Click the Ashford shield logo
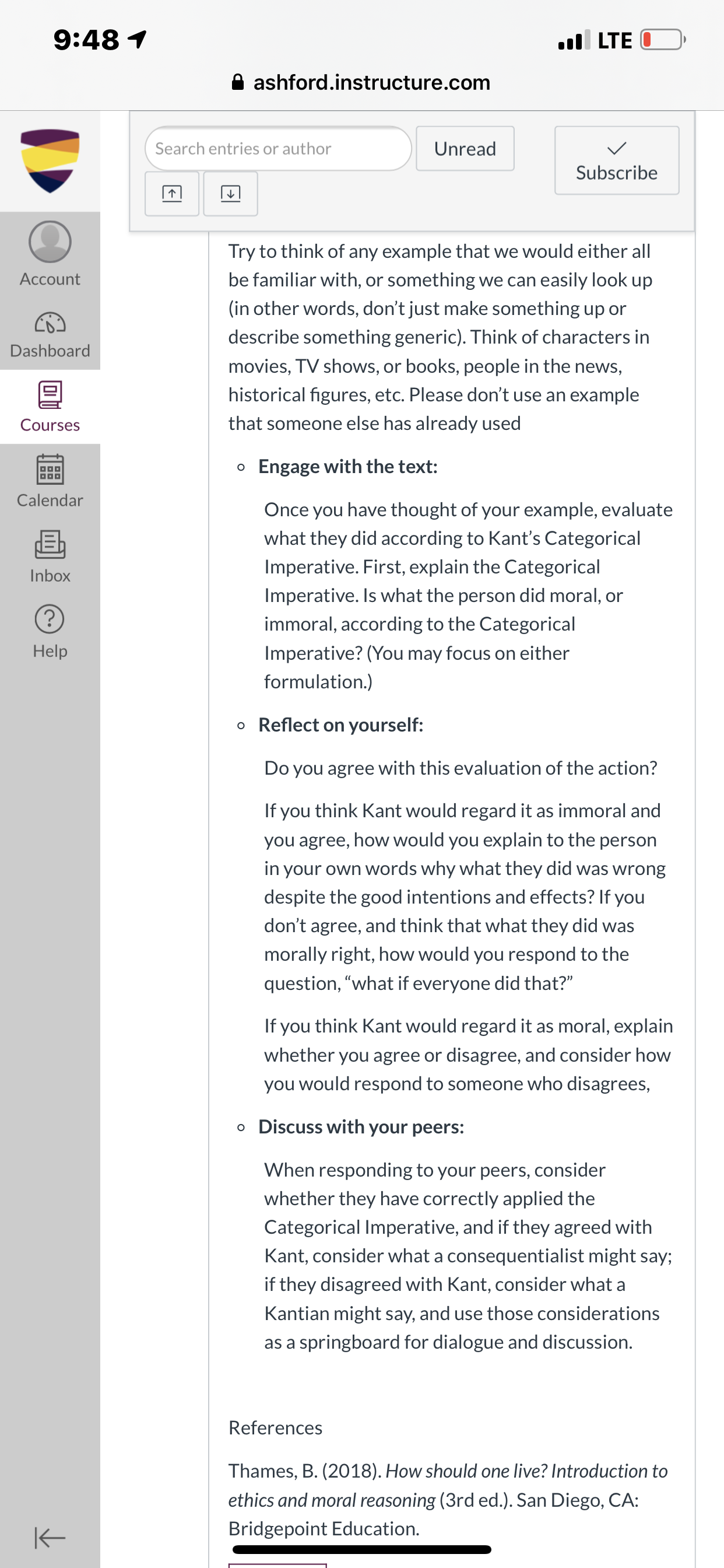Image resolution: width=724 pixels, height=1568 pixels. [50, 160]
